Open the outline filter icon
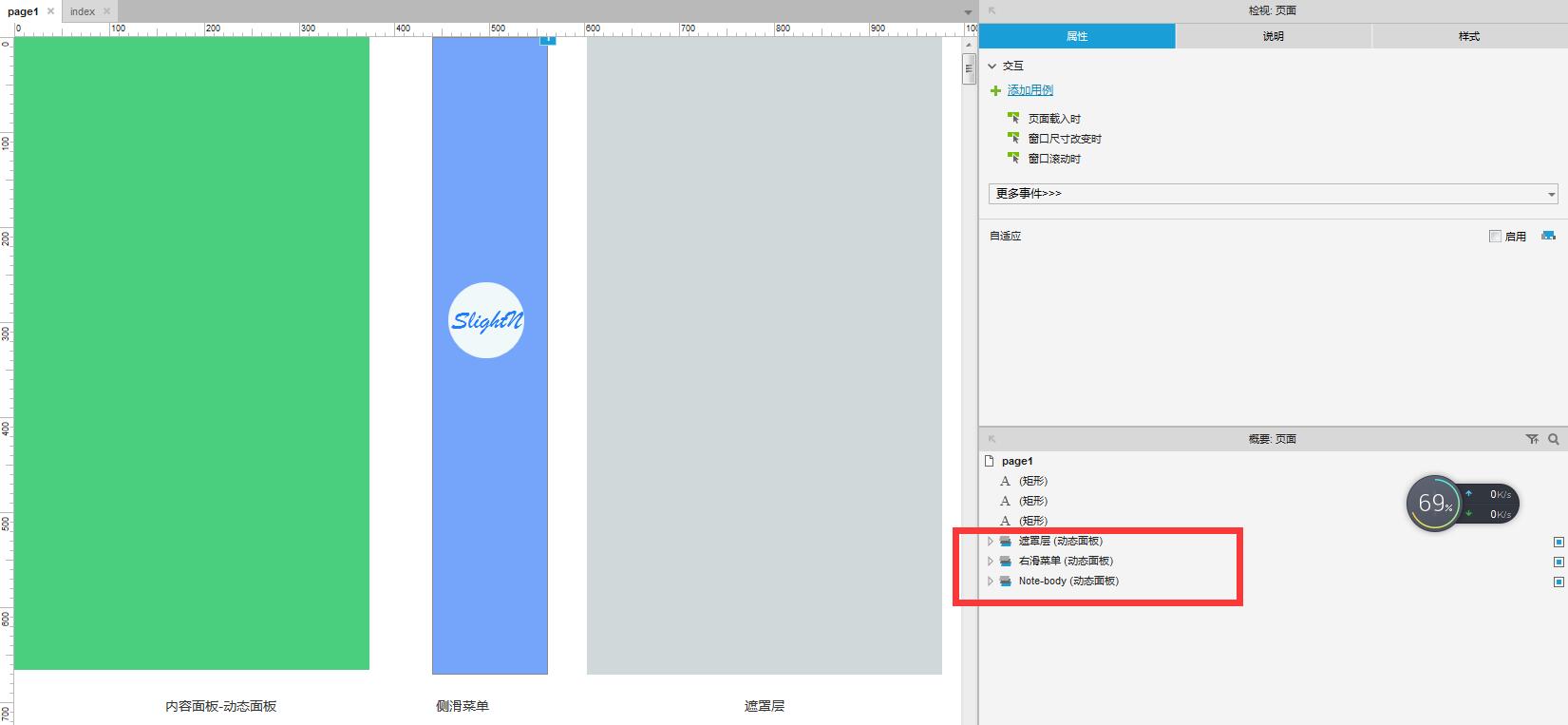 [x=1532, y=439]
